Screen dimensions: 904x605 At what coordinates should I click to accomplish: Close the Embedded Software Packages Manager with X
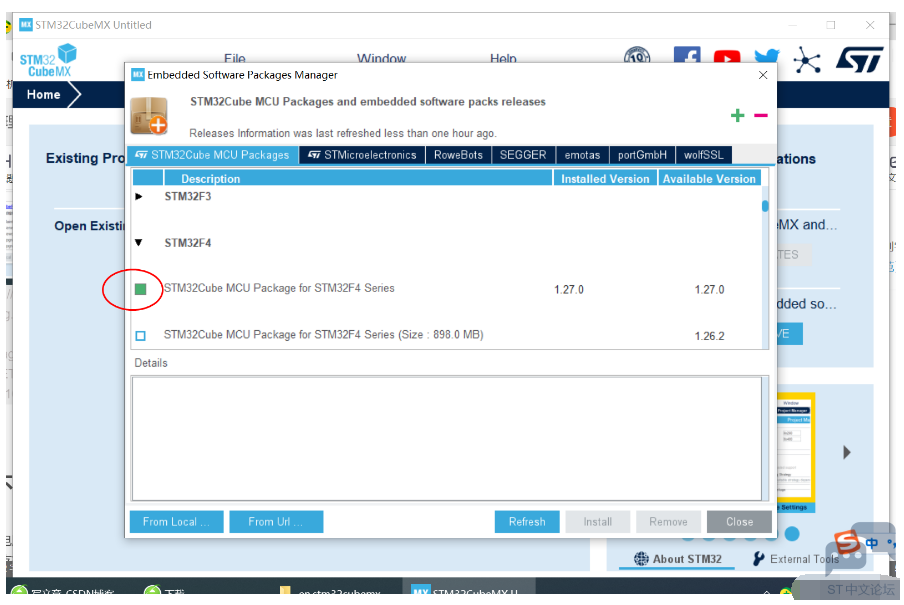pos(763,76)
